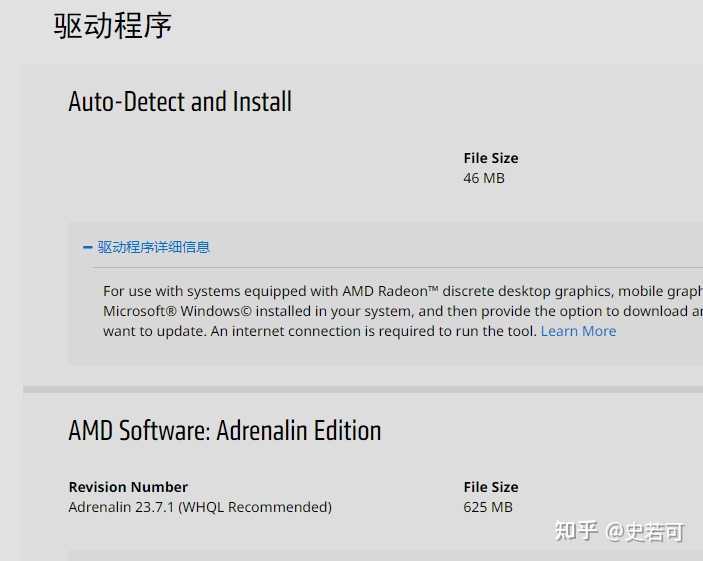Click the Revision Number label
The height and width of the screenshot is (561, 703).
pyautogui.click(x=128, y=487)
